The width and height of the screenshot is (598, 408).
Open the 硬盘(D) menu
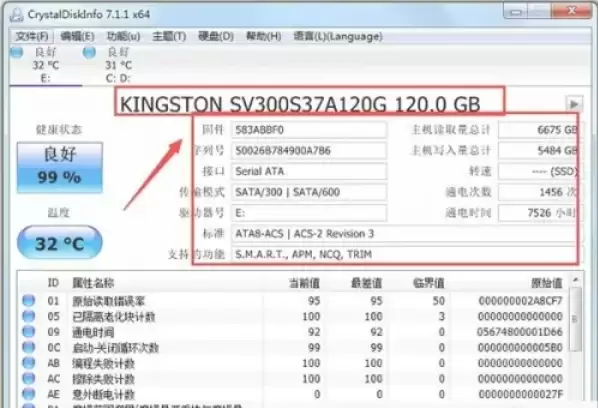pos(215,37)
